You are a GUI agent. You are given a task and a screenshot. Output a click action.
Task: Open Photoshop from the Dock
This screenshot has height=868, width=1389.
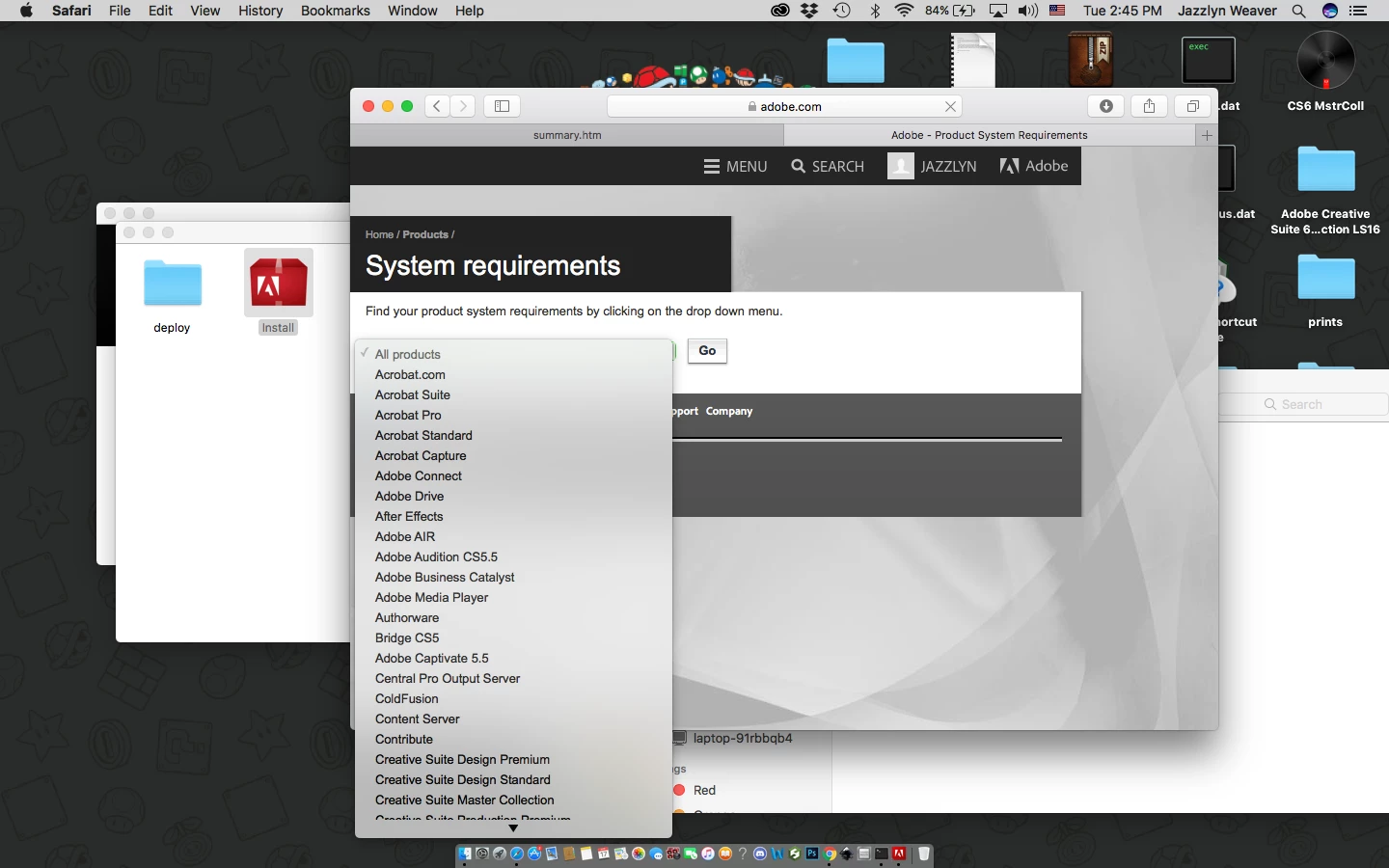pyautogui.click(x=812, y=854)
